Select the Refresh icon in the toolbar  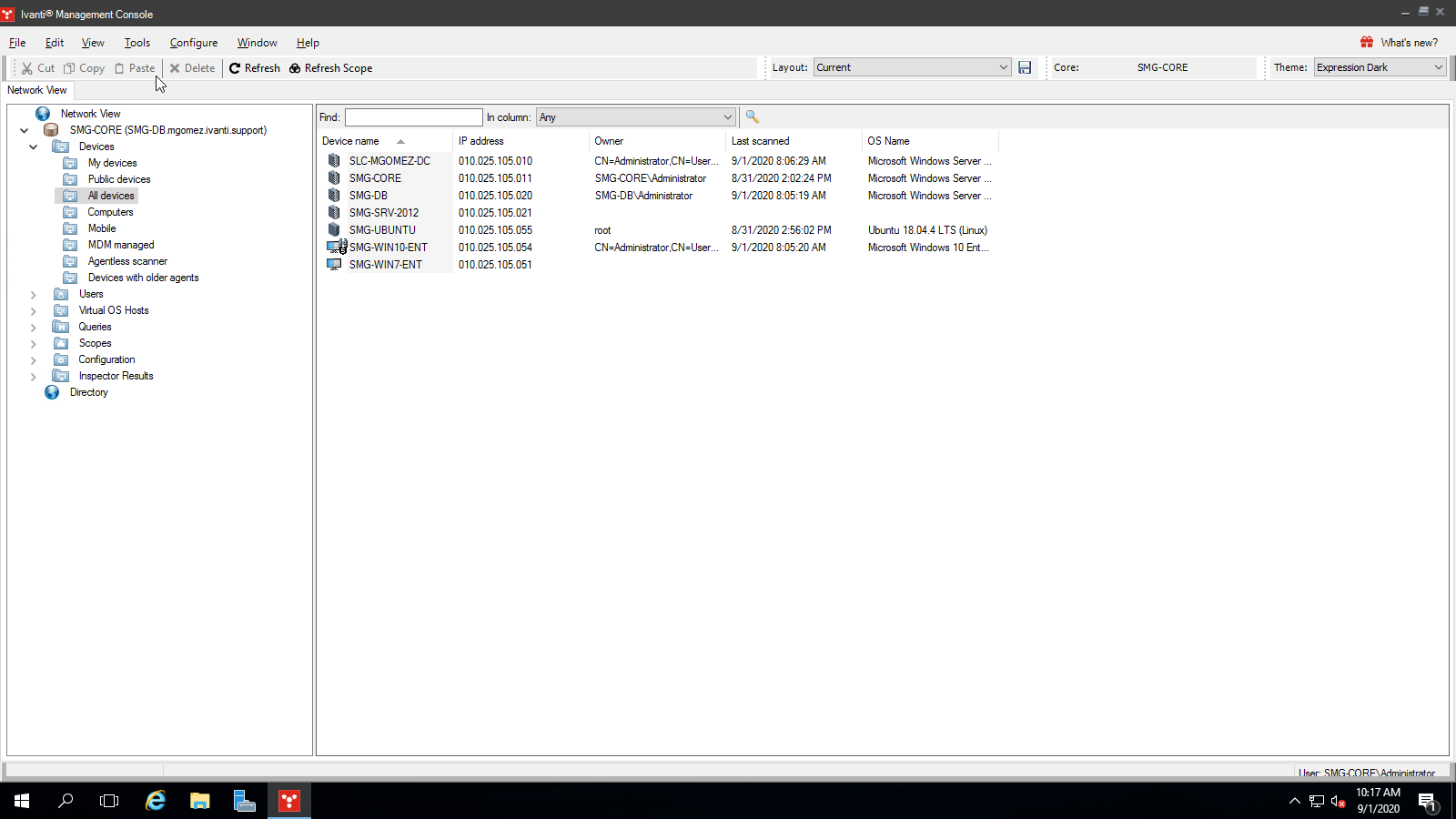point(235,67)
